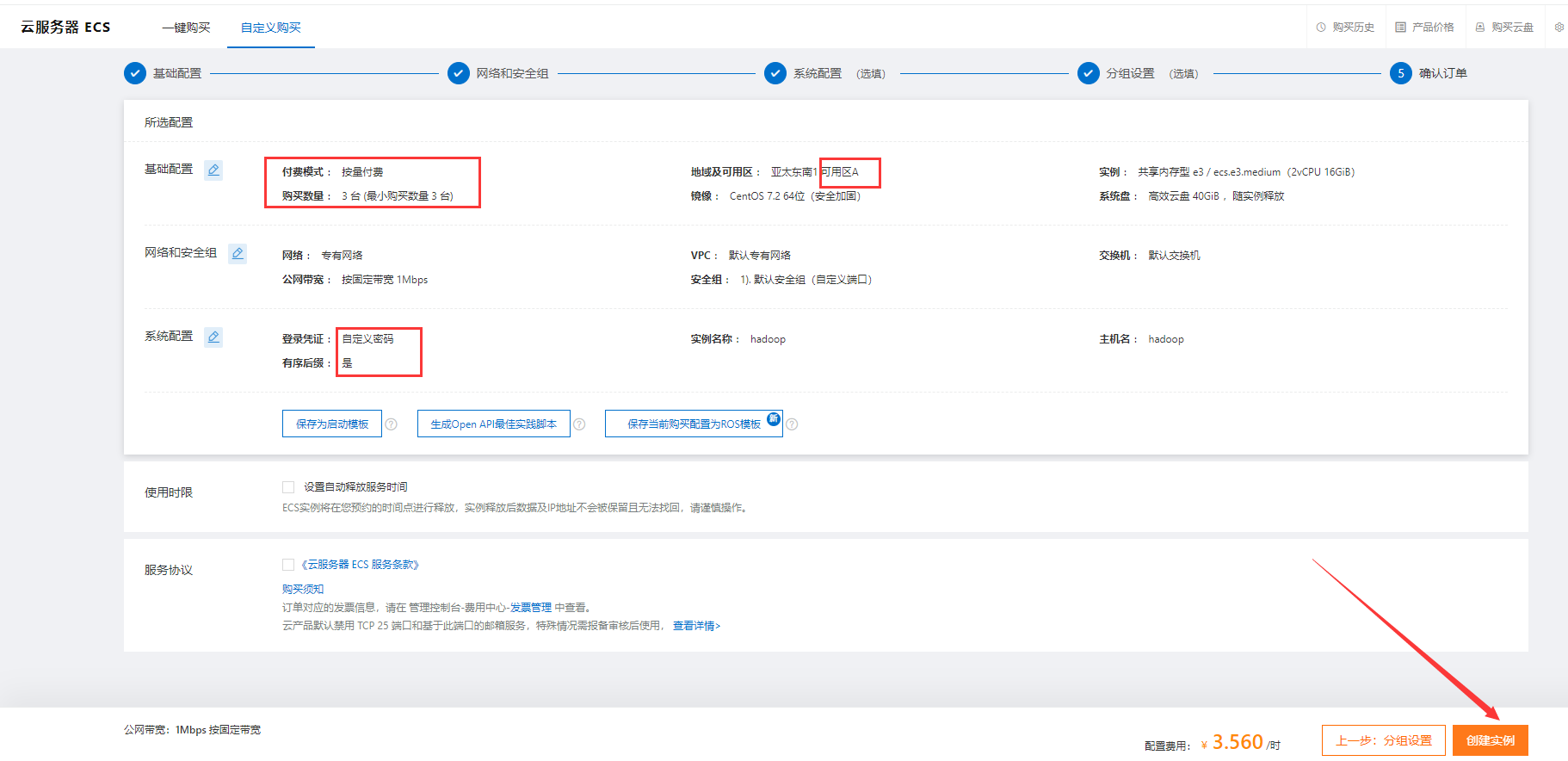Screen dimensions: 1568x761
Task: Click the settings gear icon at top right
Action: click(x=1559, y=28)
